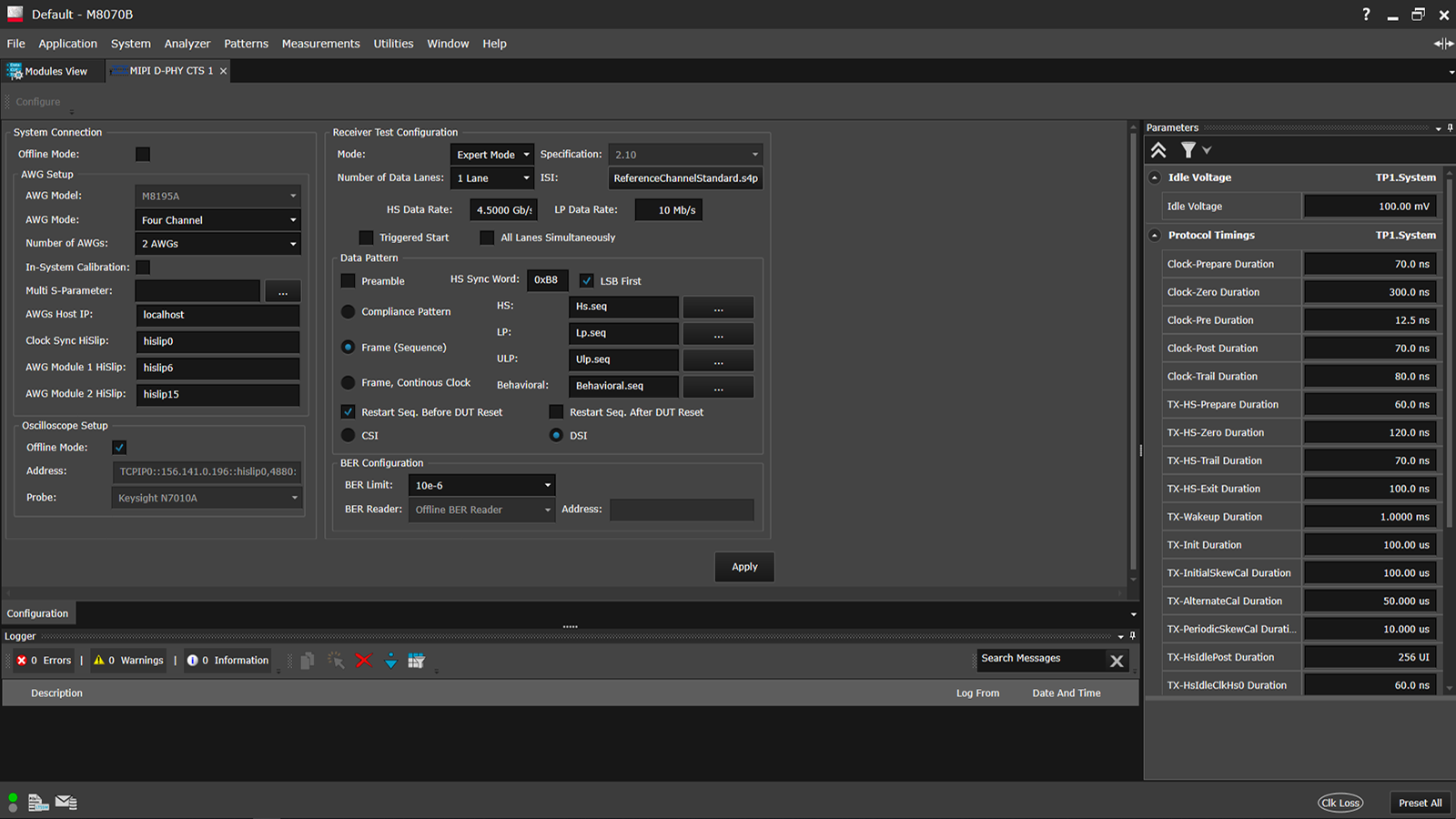Click the double-chevron collapse-all icon in Parameters

point(1158,150)
